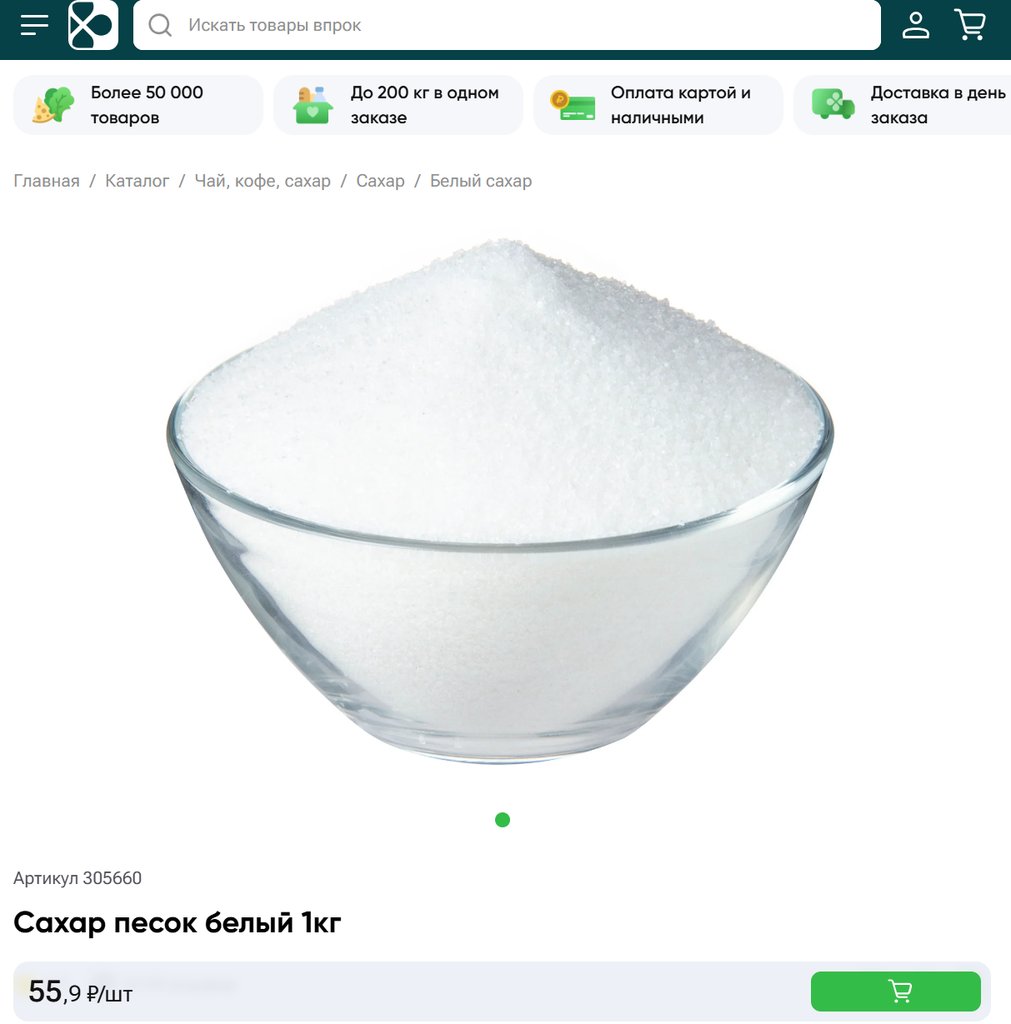Click the search magnifier icon
The width and height of the screenshot is (1011, 1024).
coord(159,25)
